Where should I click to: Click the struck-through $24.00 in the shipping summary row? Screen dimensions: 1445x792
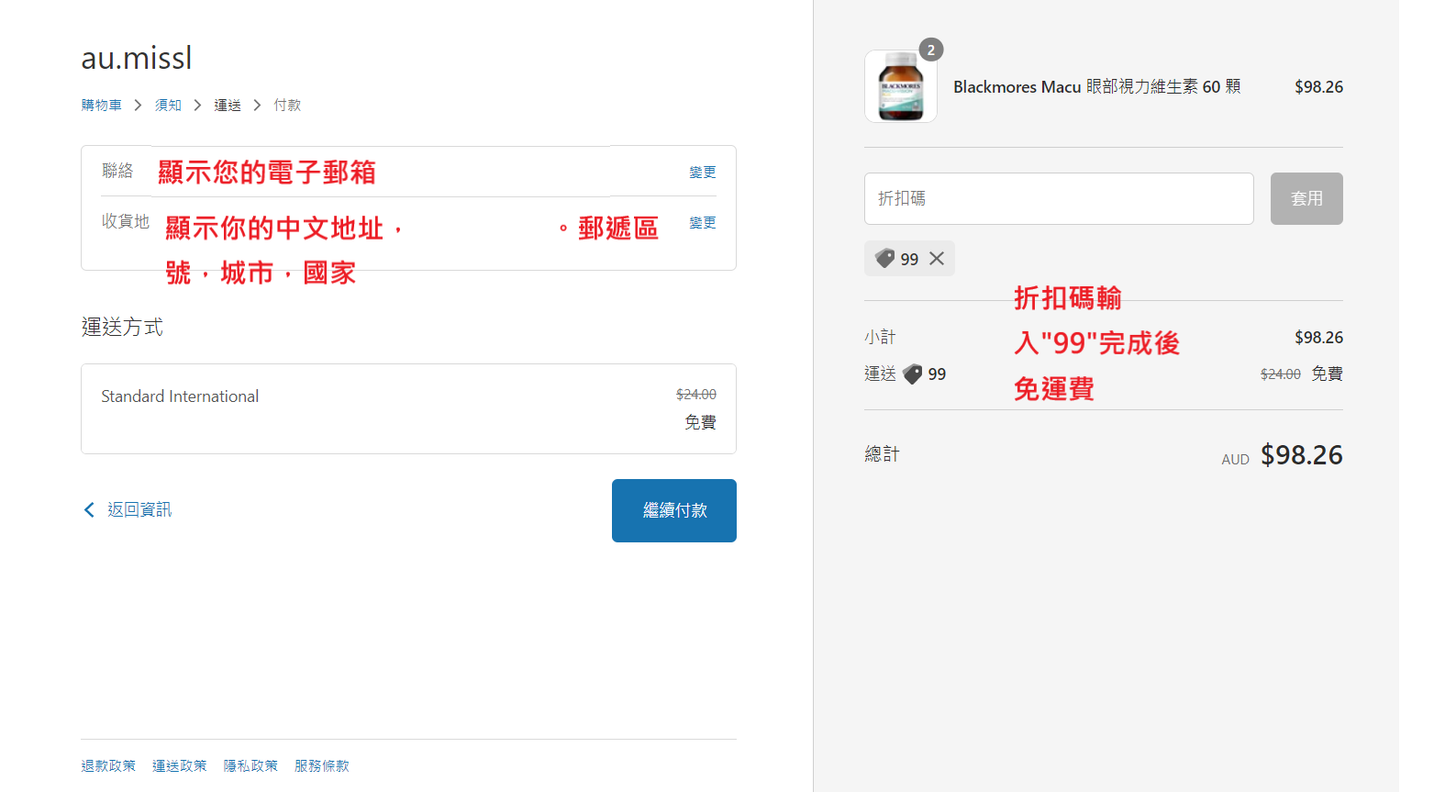1280,374
